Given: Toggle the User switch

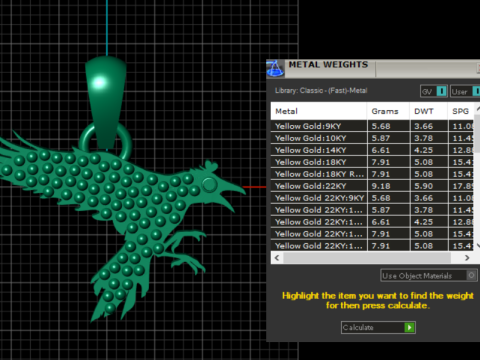Looking at the screenshot, I should (465, 91).
